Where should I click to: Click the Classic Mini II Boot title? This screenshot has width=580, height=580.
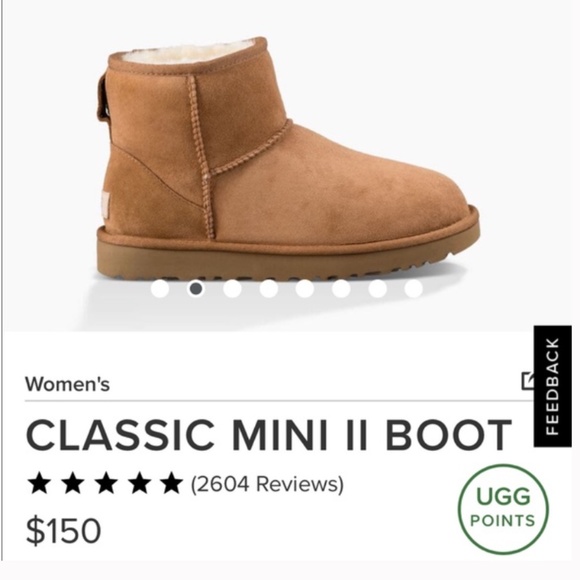click(269, 435)
